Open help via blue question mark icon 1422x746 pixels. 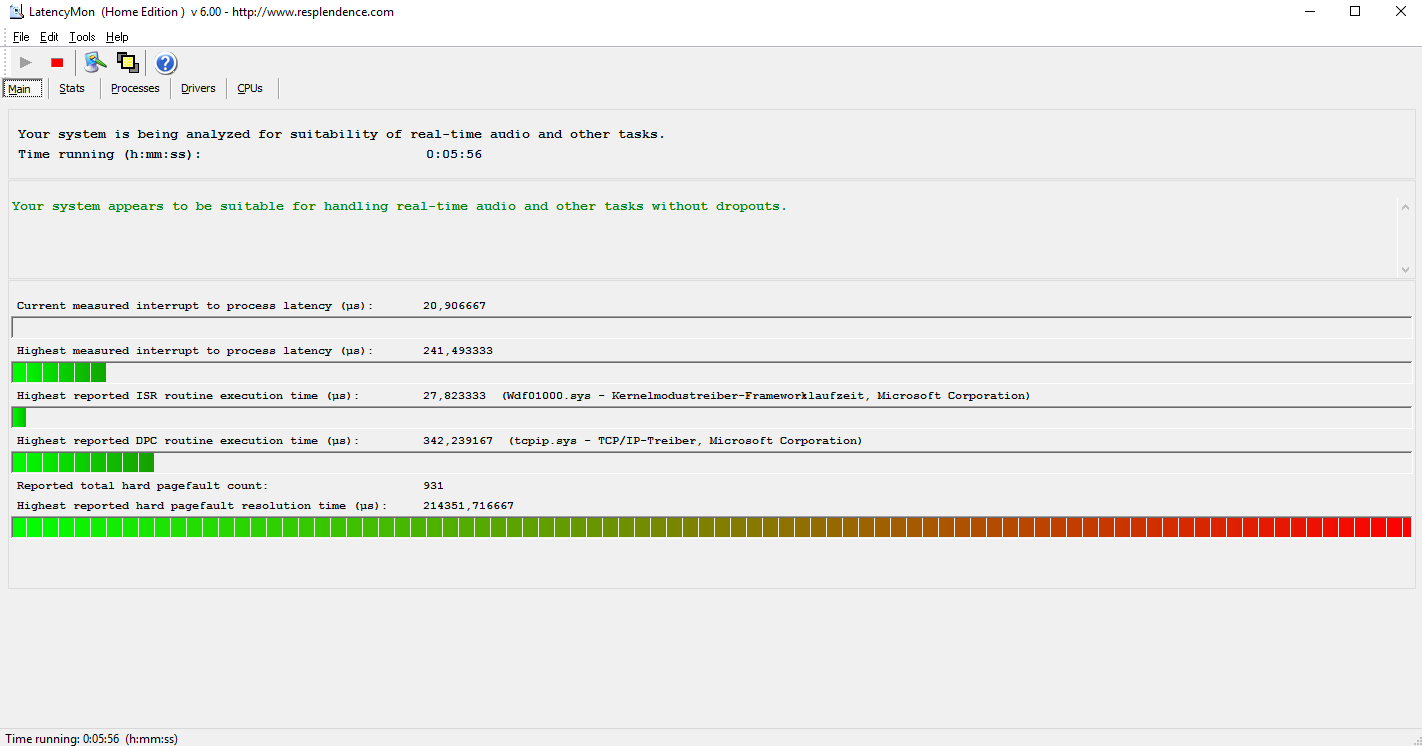(x=166, y=64)
